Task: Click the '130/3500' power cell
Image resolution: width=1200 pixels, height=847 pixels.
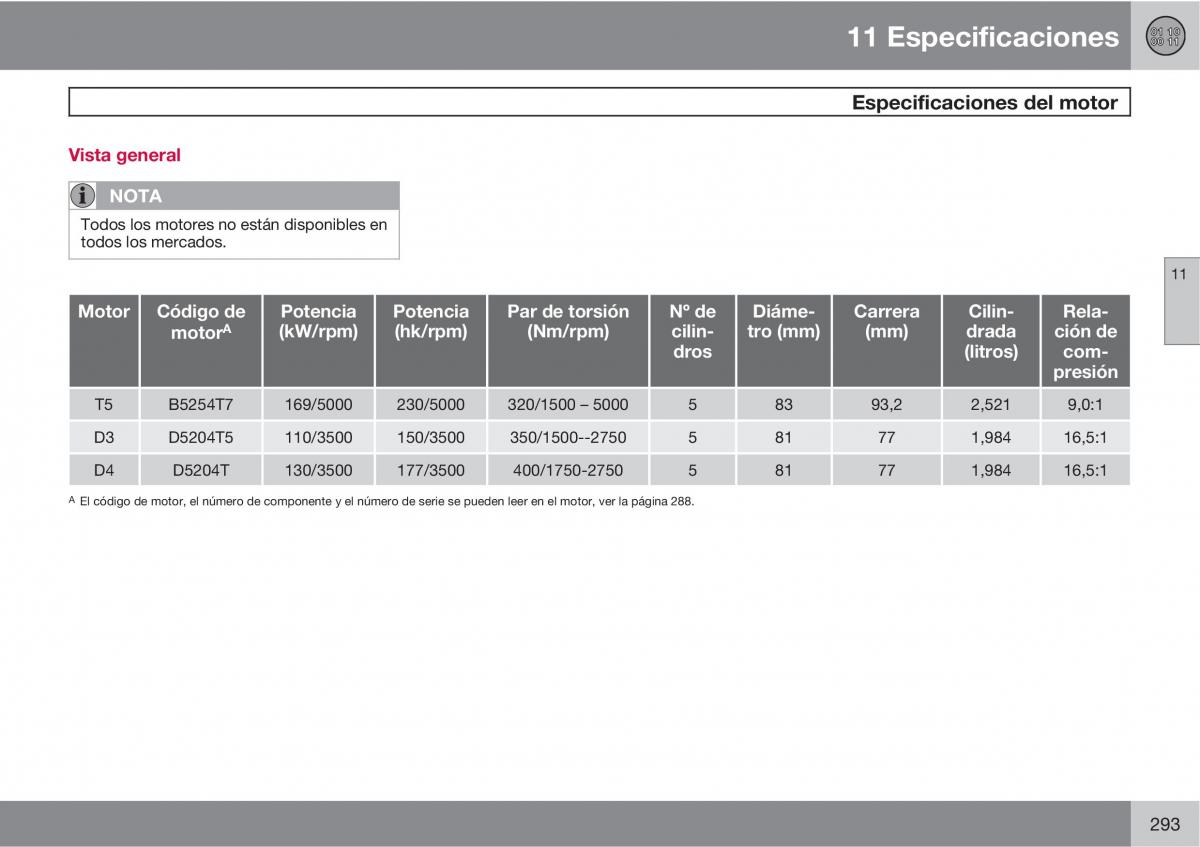Action: [318, 470]
